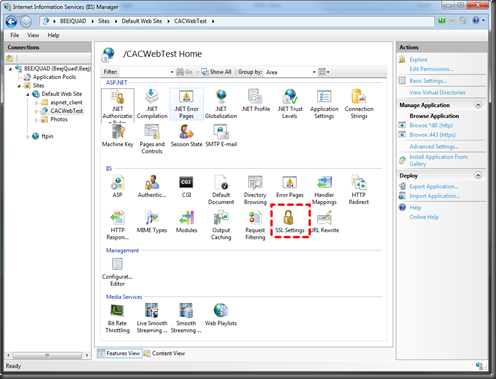
Task: Collapse the Deploy section
Action: 478,175
